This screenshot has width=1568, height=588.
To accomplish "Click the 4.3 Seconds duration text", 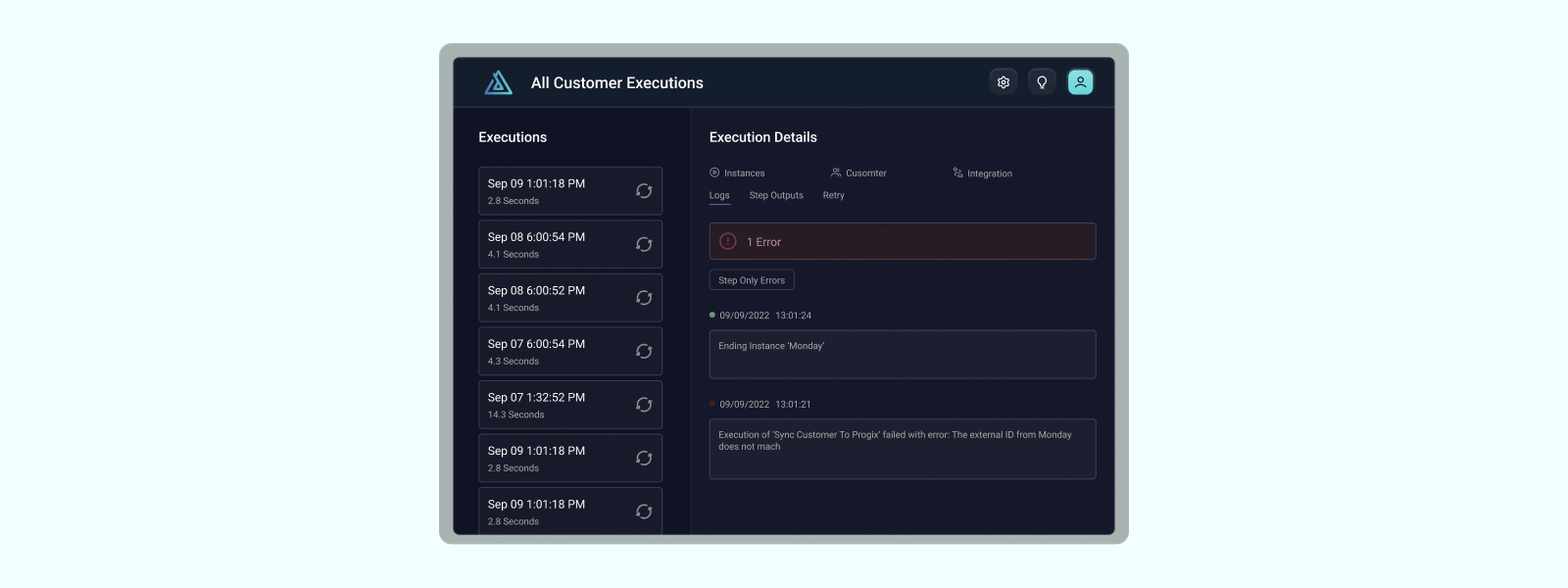I will (x=514, y=362).
